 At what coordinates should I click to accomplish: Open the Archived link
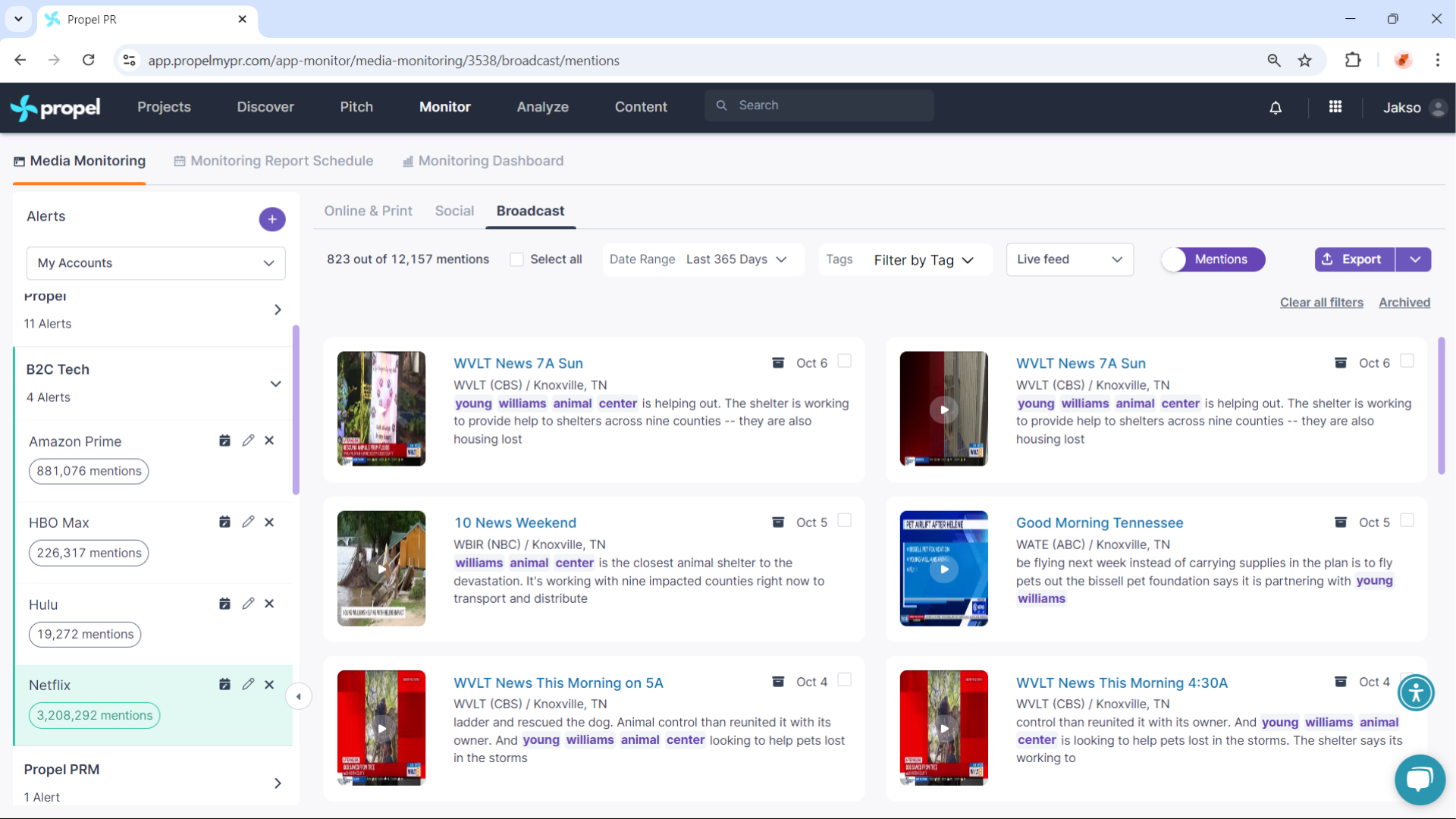coord(1404,303)
